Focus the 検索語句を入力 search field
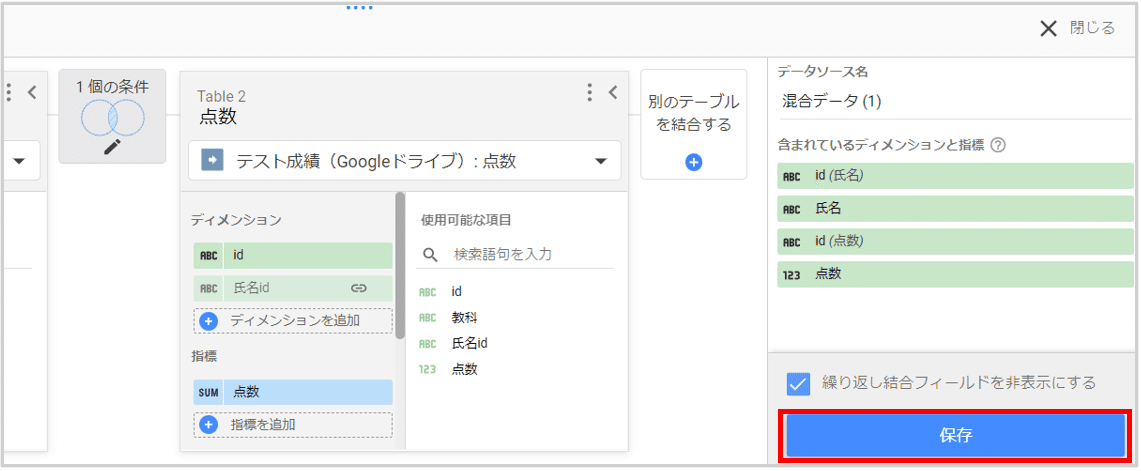This screenshot has height=471, width=1141. click(x=516, y=254)
